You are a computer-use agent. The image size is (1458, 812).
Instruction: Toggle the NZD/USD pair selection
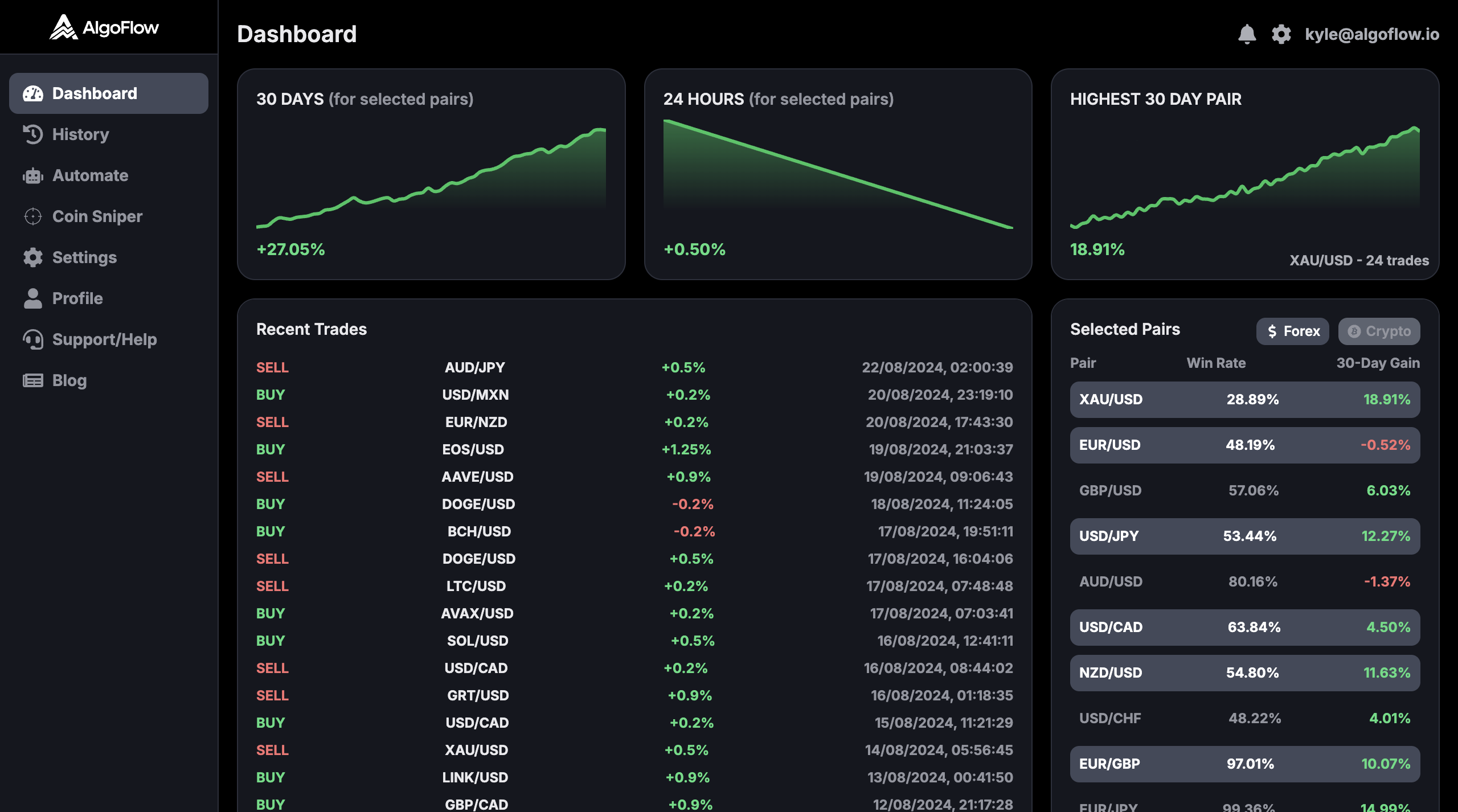point(1245,673)
